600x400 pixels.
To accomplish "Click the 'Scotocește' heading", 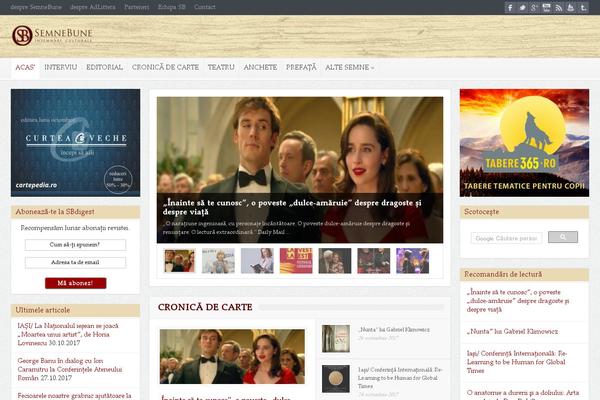I will [x=481, y=212].
